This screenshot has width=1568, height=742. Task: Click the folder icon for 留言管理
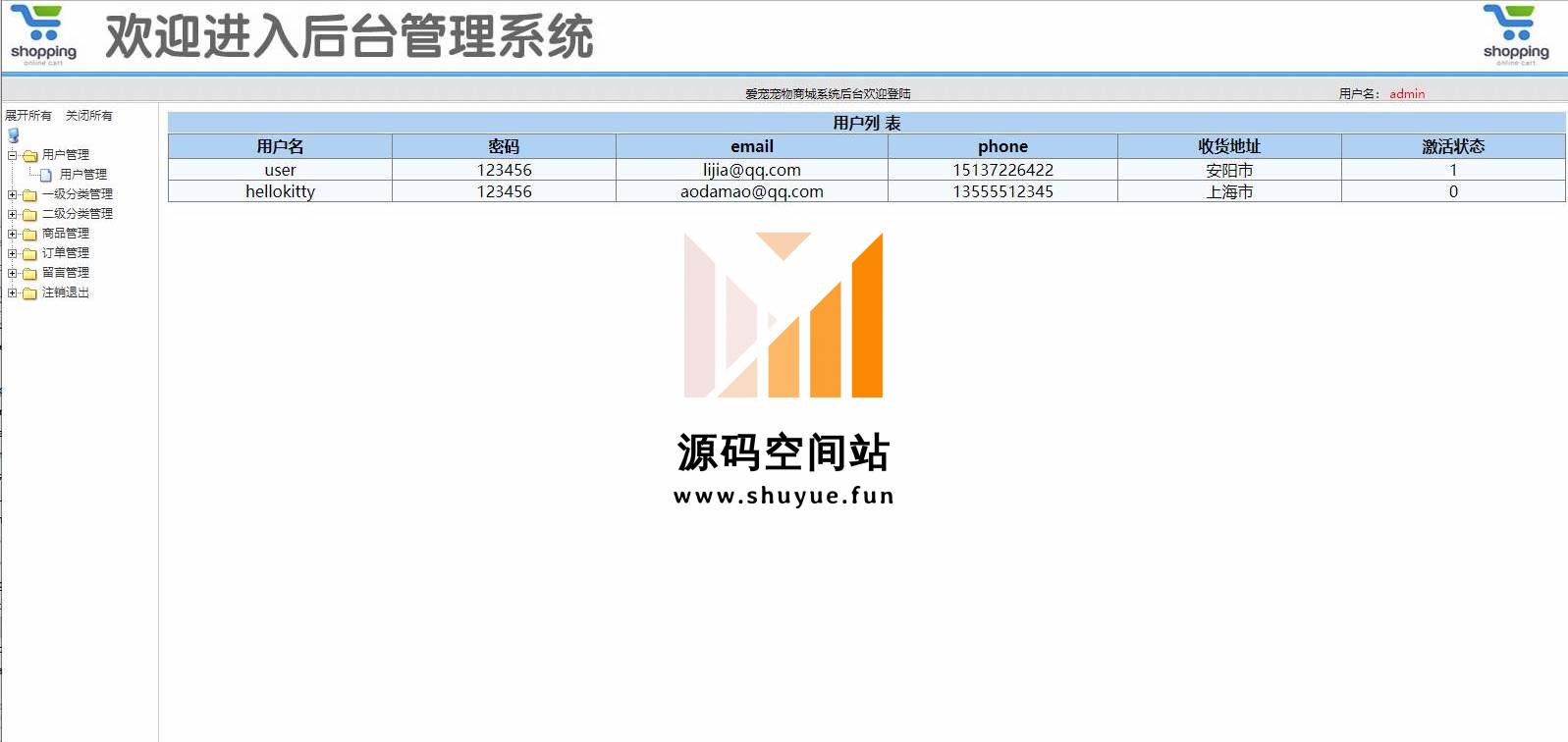tap(30, 273)
